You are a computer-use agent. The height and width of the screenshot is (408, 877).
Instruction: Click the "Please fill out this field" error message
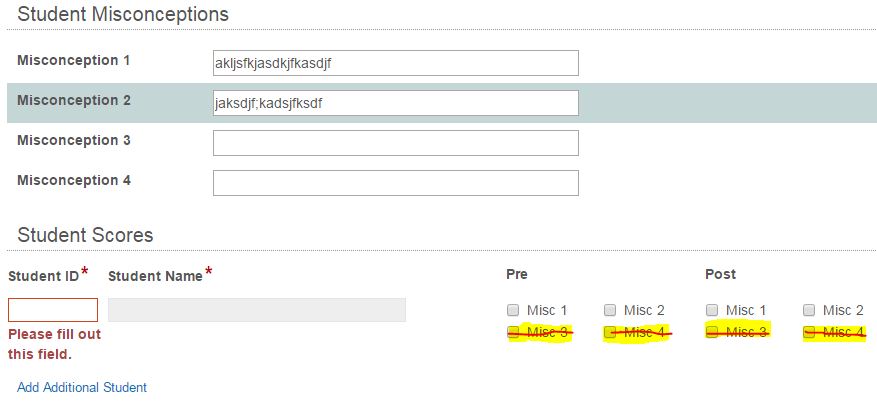pos(54,343)
